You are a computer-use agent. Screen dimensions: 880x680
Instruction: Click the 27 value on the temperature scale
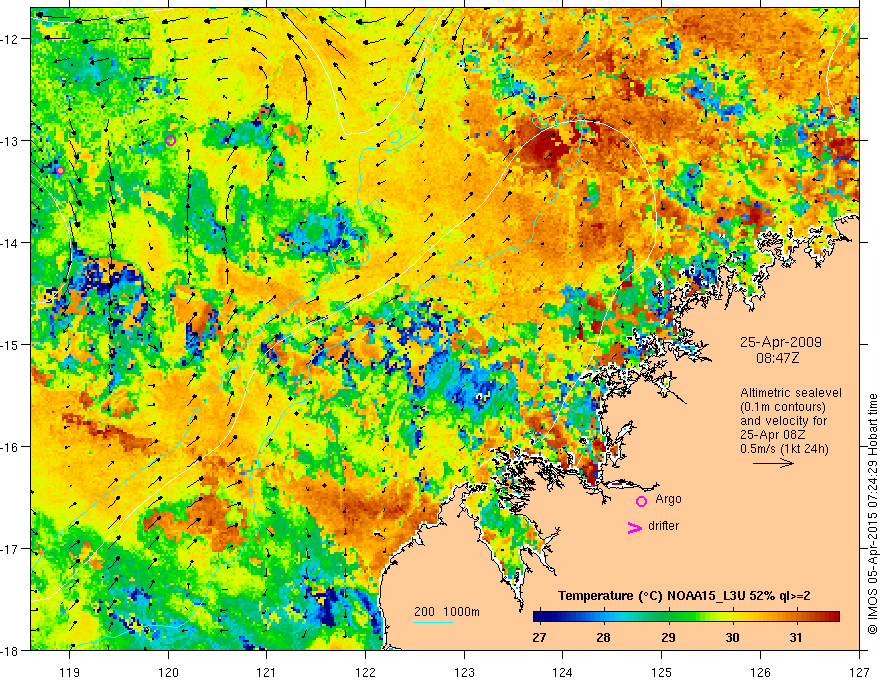pos(539,637)
